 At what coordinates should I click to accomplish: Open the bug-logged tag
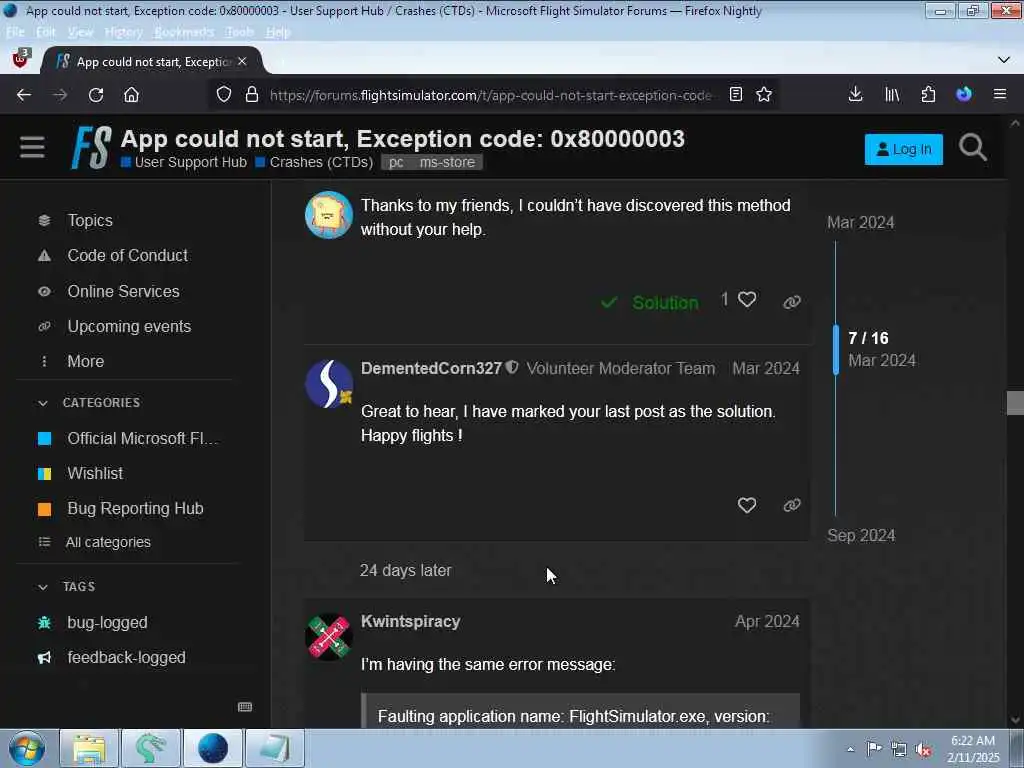pos(107,622)
